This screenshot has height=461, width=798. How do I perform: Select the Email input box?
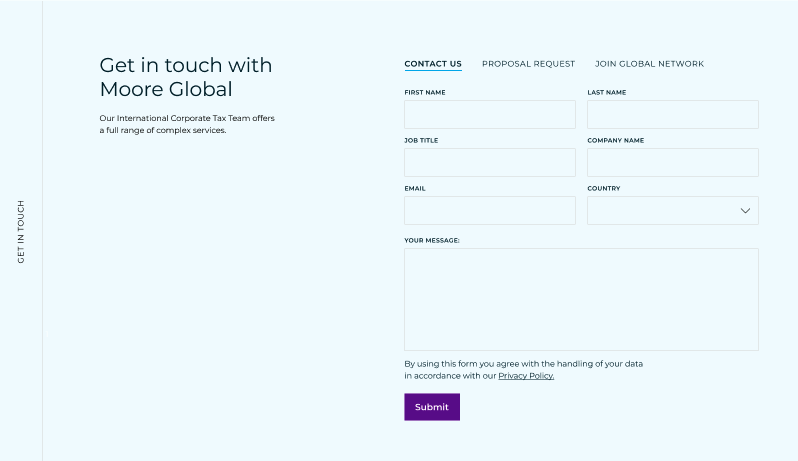(x=490, y=211)
